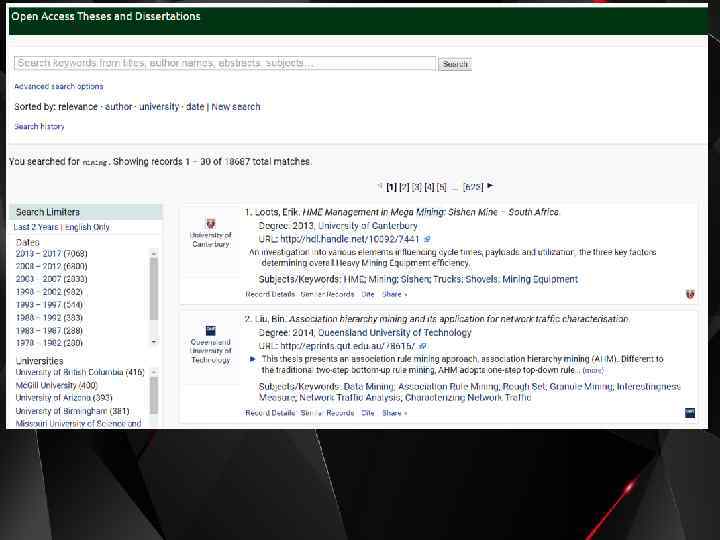This screenshot has height=540, width=720.
Task: Open Similar Records for Loots thesis
Action: 327,294
